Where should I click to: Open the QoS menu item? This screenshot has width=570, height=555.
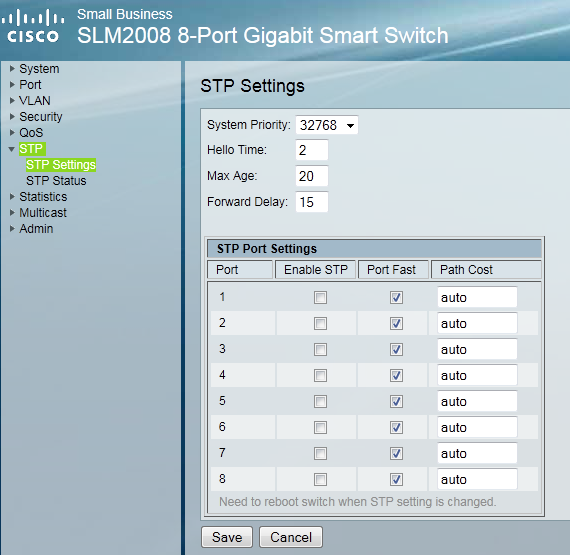click(31, 132)
